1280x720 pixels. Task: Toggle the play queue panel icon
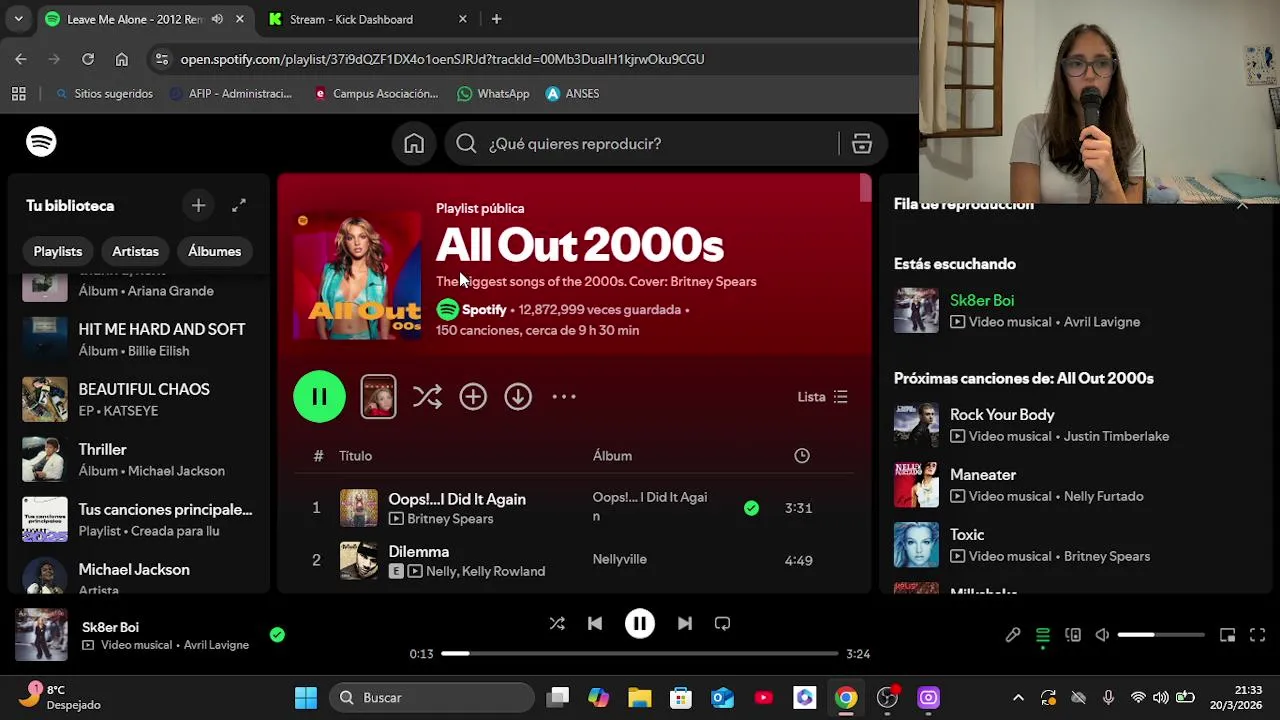point(1042,635)
